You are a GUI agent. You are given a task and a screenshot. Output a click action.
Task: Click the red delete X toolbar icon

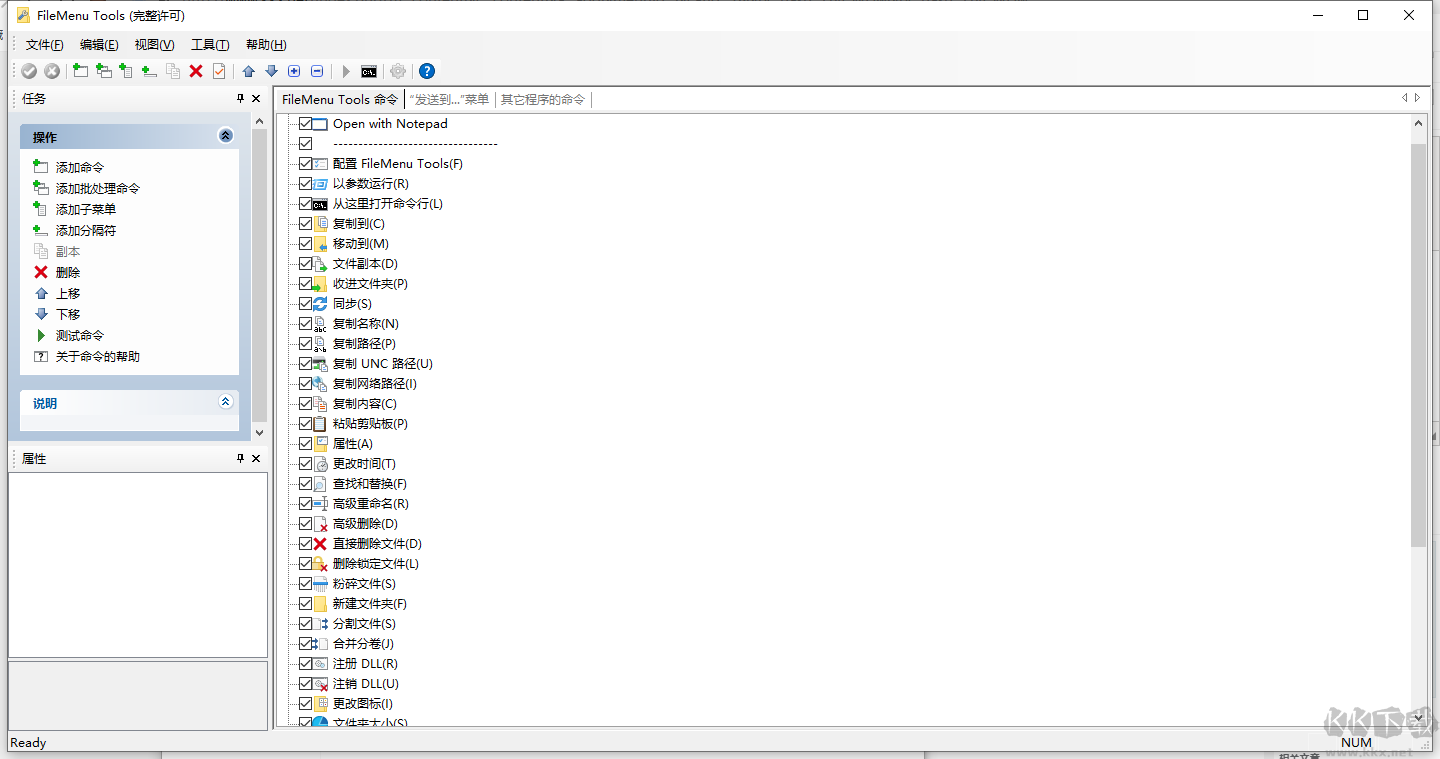pyautogui.click(x=196, y=71)
